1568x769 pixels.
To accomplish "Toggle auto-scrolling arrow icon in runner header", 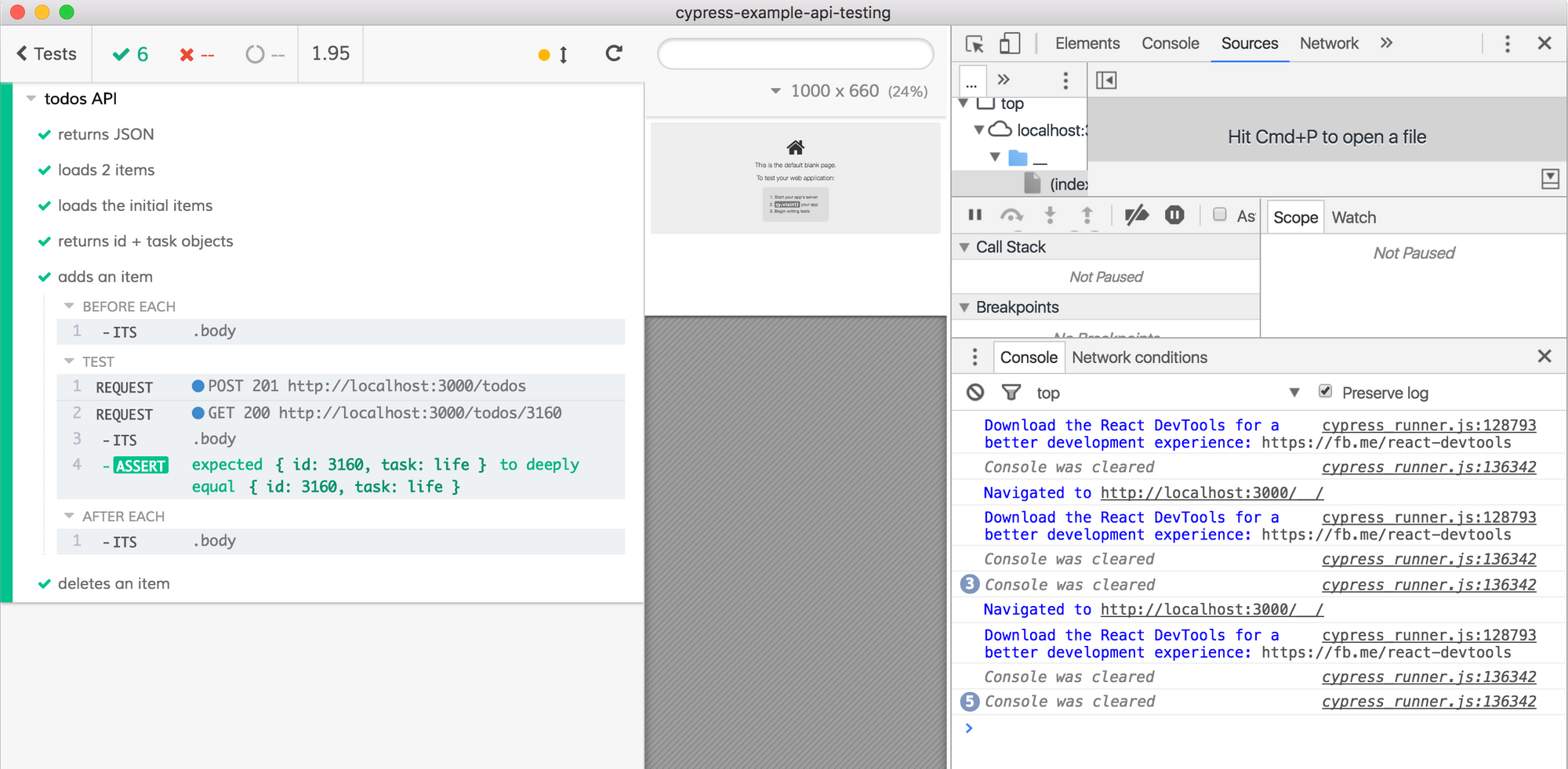I will click(x=563, y=54).
